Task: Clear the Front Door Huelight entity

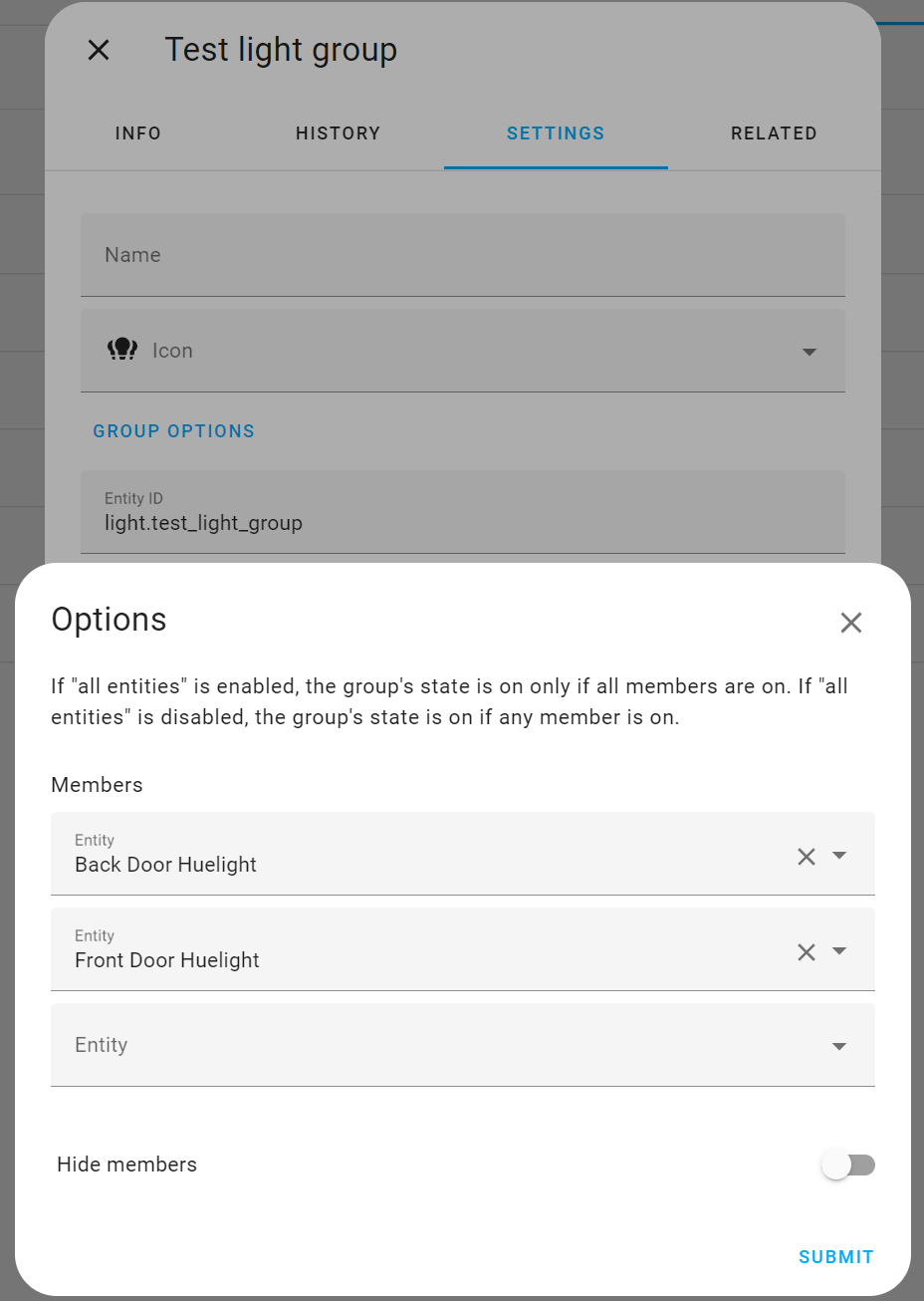Action: coord(807,951)
